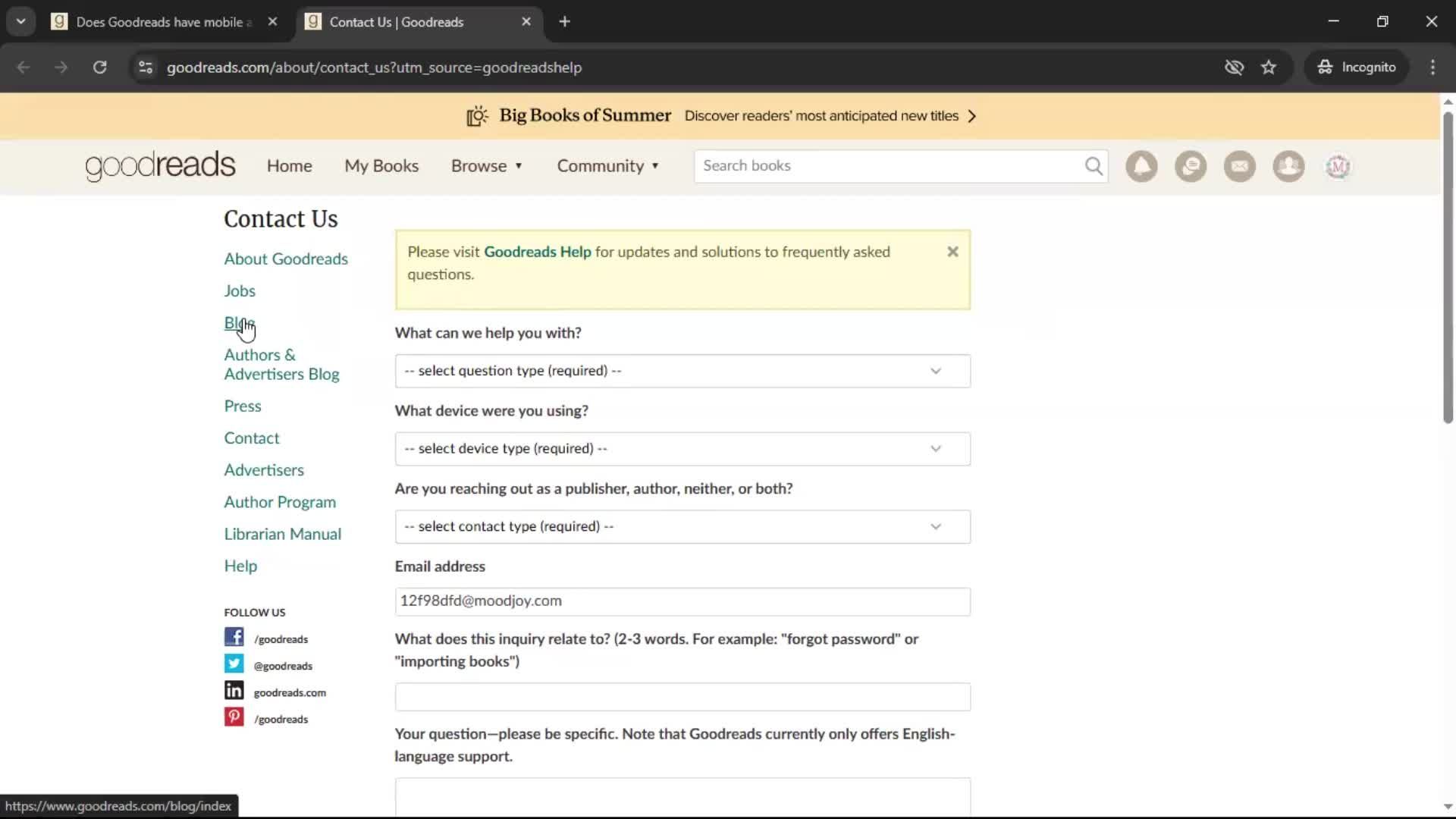Screen dimensions: 1456x819
Task: Follow the Goodreads Help link in notice
Action: click(537, 252)
